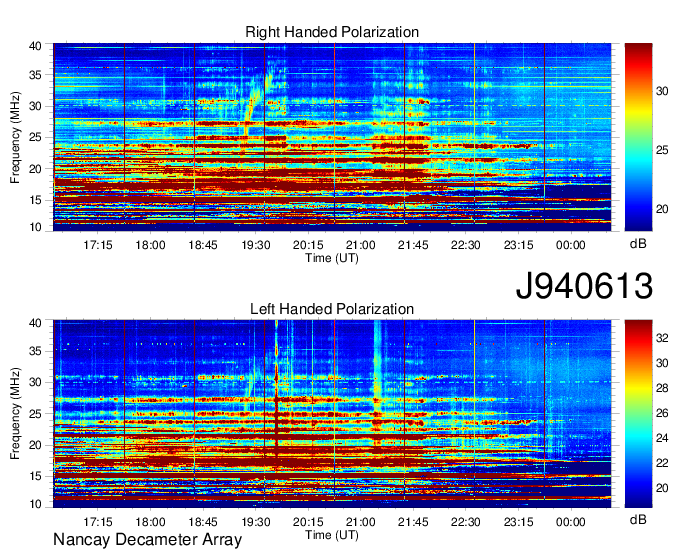Click the 40 MHz tick of Right Handed plot

pos(35,46)
